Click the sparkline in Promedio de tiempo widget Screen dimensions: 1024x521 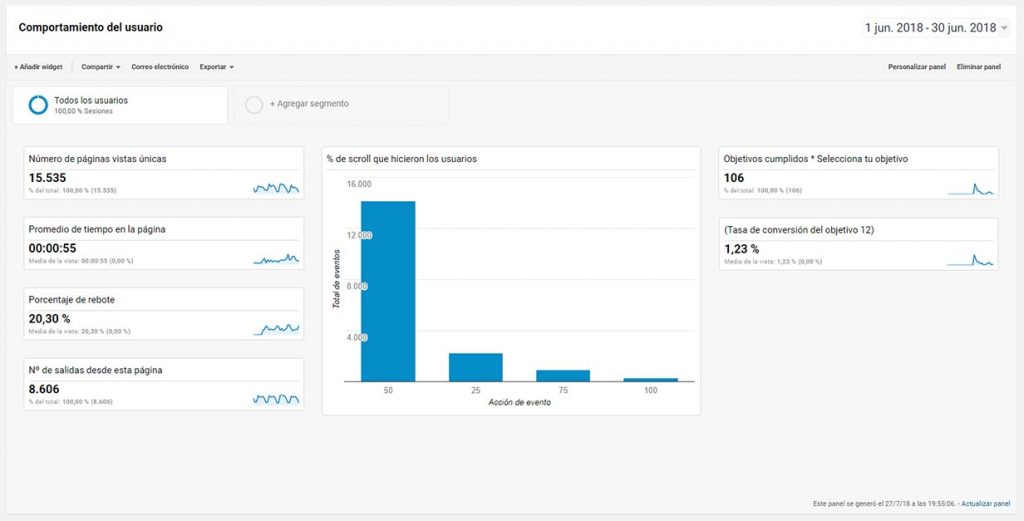276,259
